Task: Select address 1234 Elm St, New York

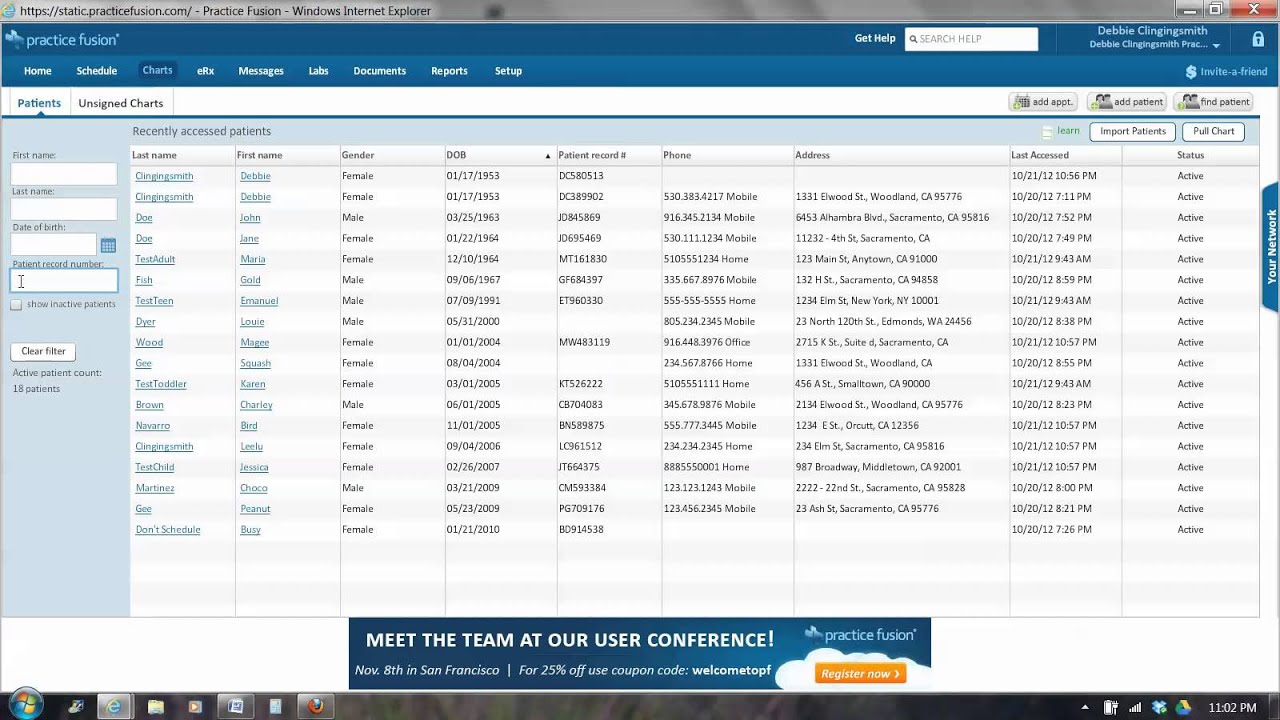Action: (x=867, y=301)
